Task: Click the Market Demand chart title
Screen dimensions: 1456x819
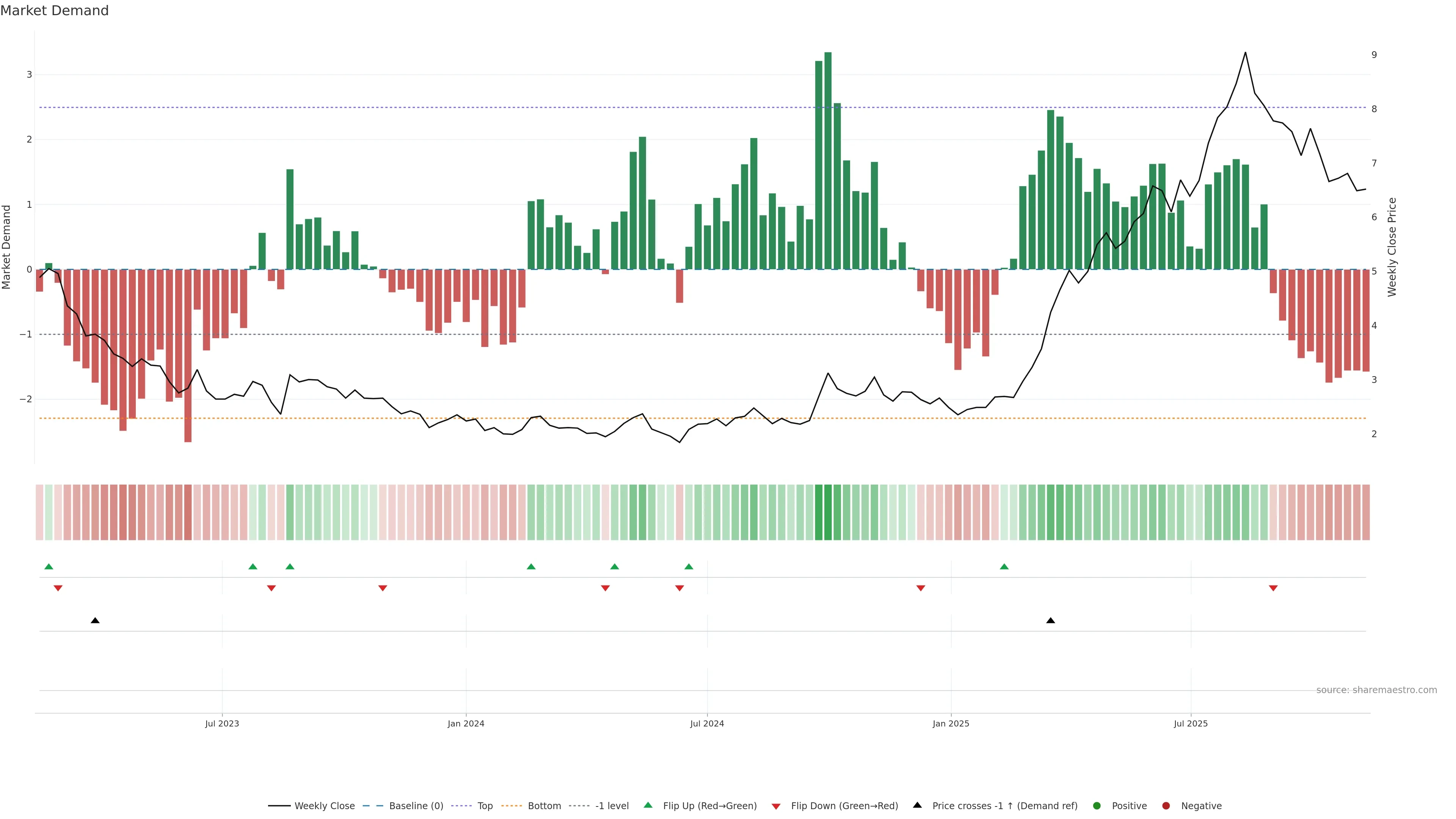Action: coord(54,11)
